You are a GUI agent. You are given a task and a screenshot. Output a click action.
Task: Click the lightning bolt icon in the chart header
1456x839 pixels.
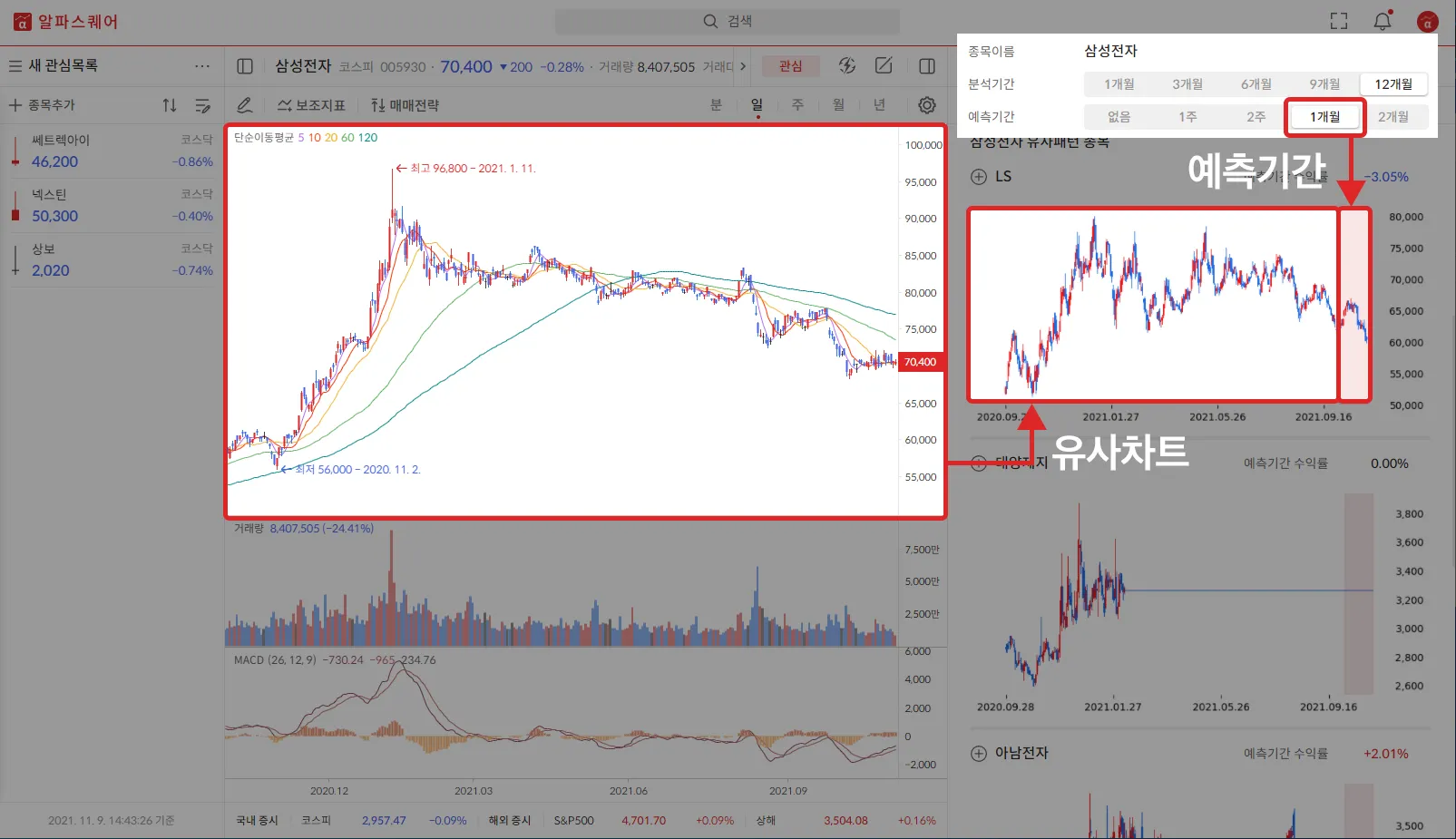tap(847, 65)
